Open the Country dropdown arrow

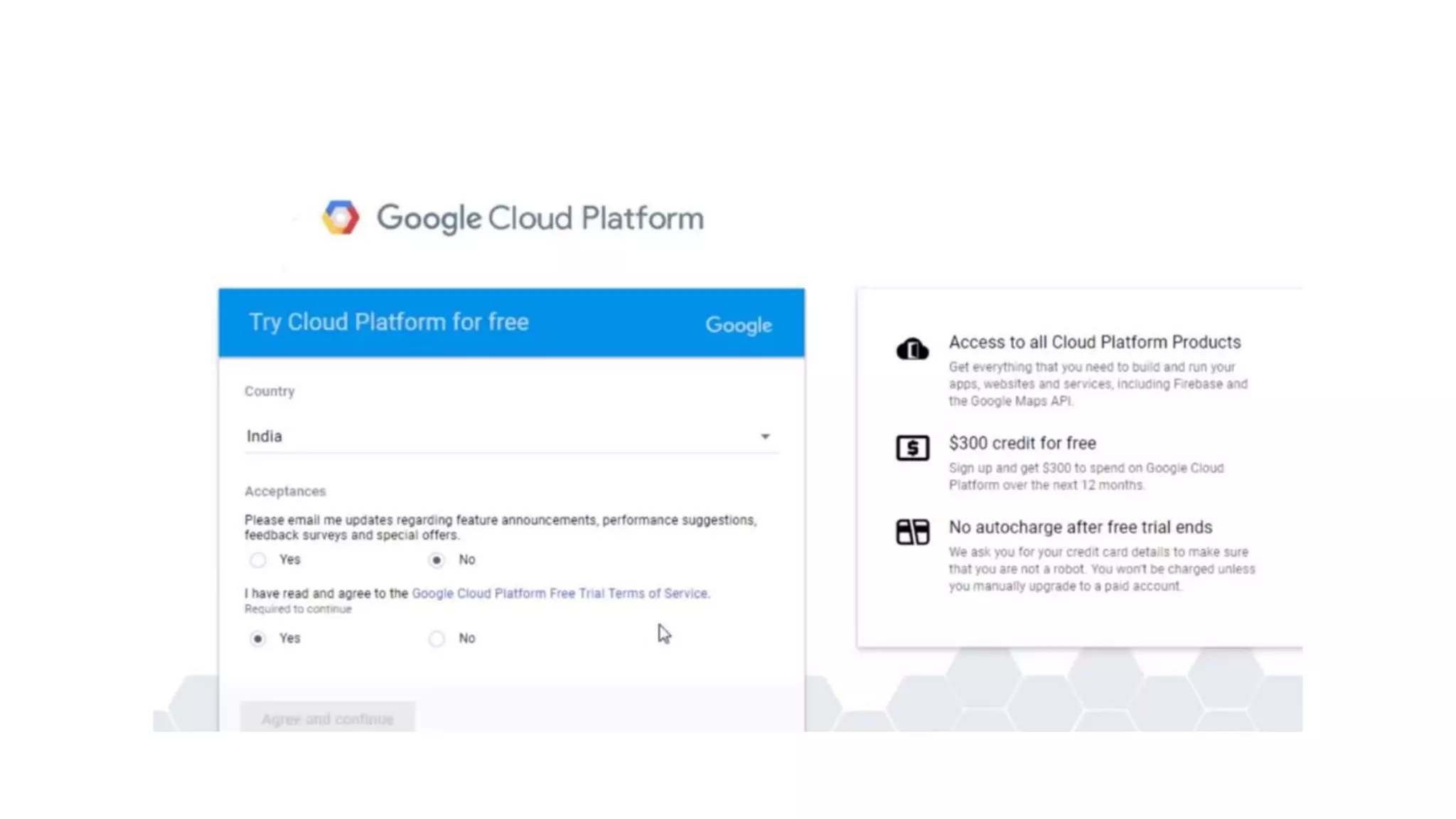[x=765, y=437]
